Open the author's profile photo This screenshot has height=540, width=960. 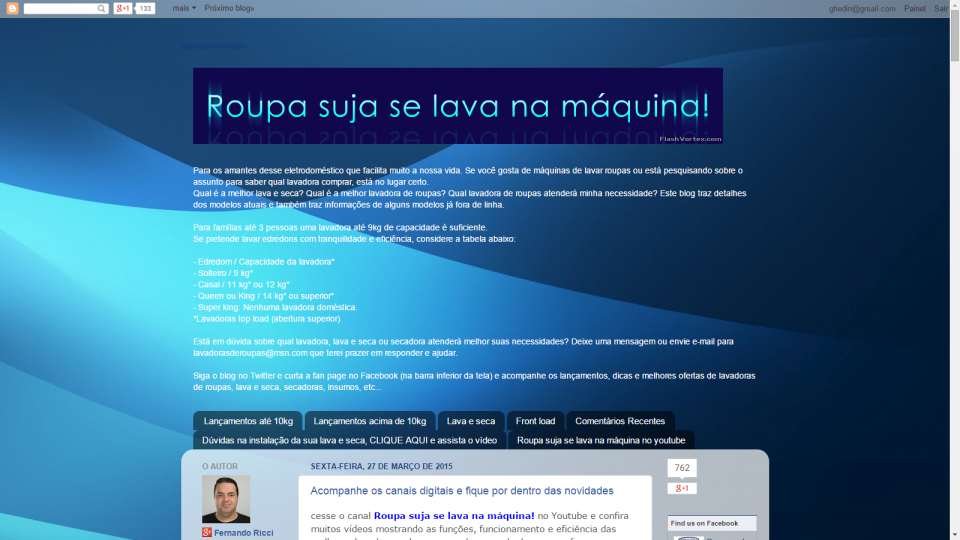(226, 499)
